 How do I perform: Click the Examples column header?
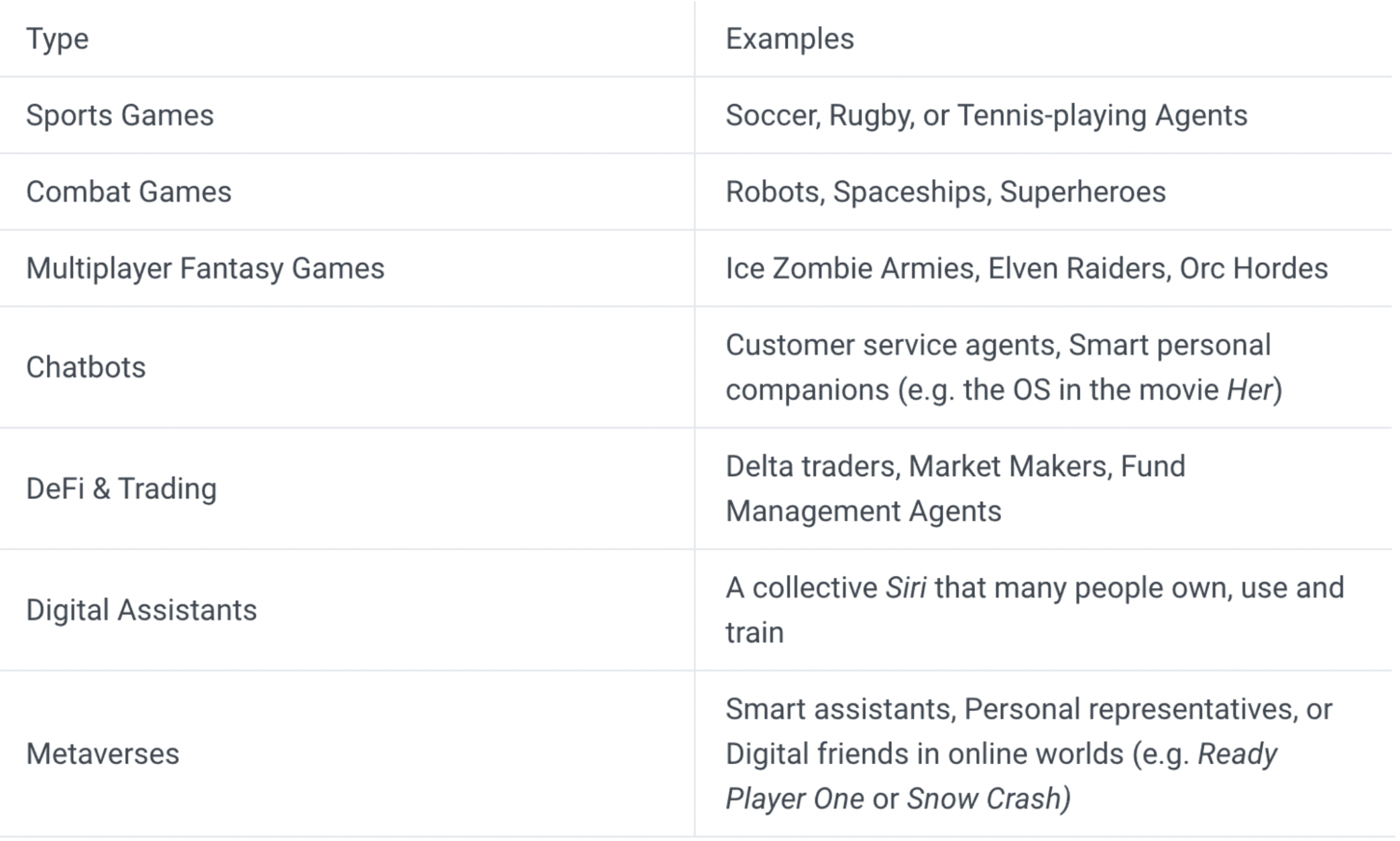point(790,39)
